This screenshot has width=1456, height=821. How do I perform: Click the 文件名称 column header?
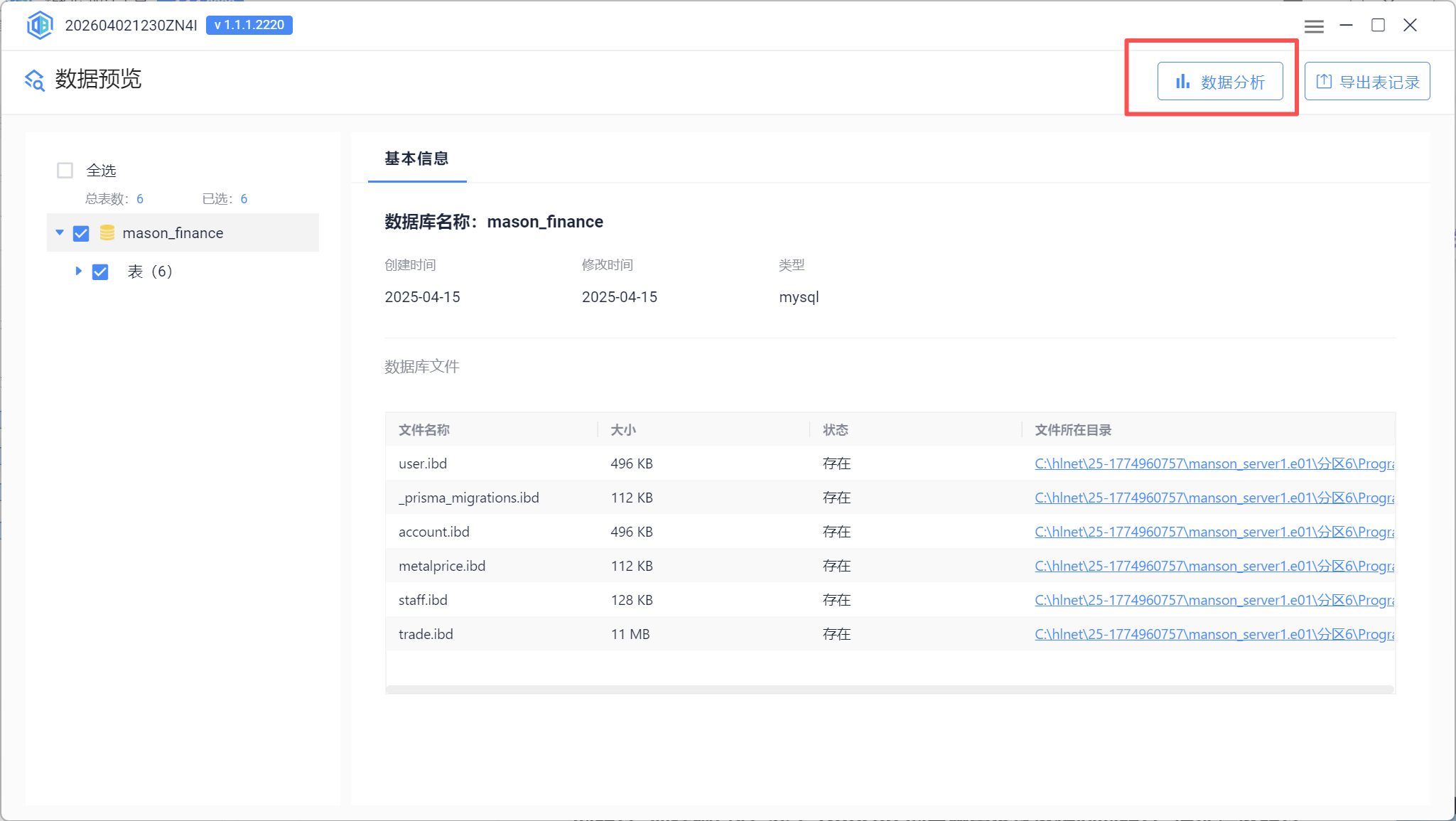pos(424,430)
